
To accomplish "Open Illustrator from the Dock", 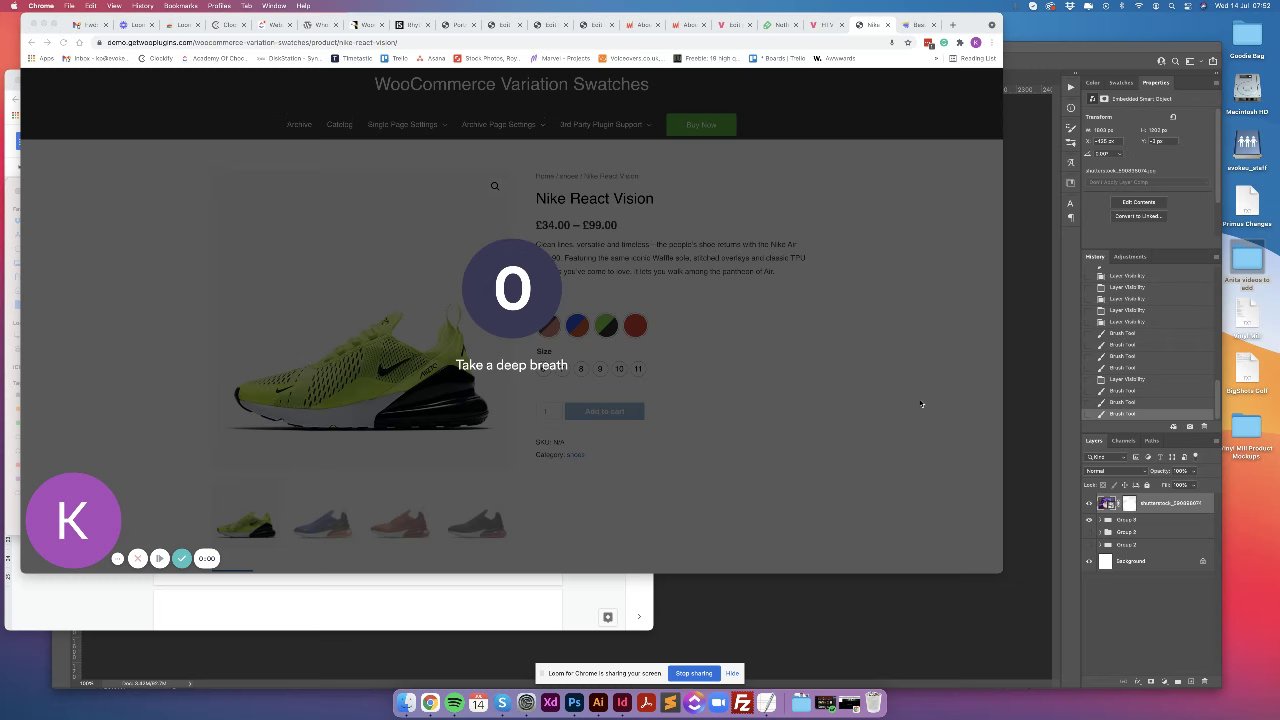I will point(598,704).
